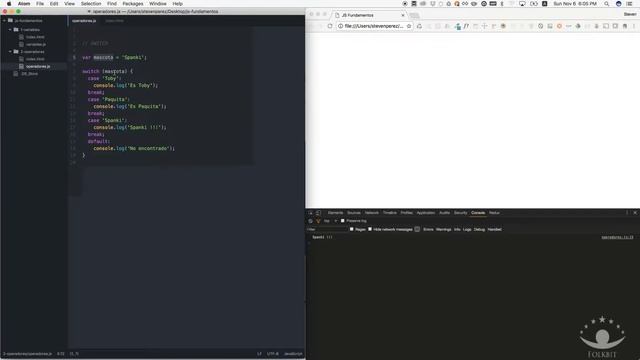Image resolution: width=640 pixels, height=360 pixels.
Task: Collapse the js-fundamentos root folder
Action: (x=4, y=20)
